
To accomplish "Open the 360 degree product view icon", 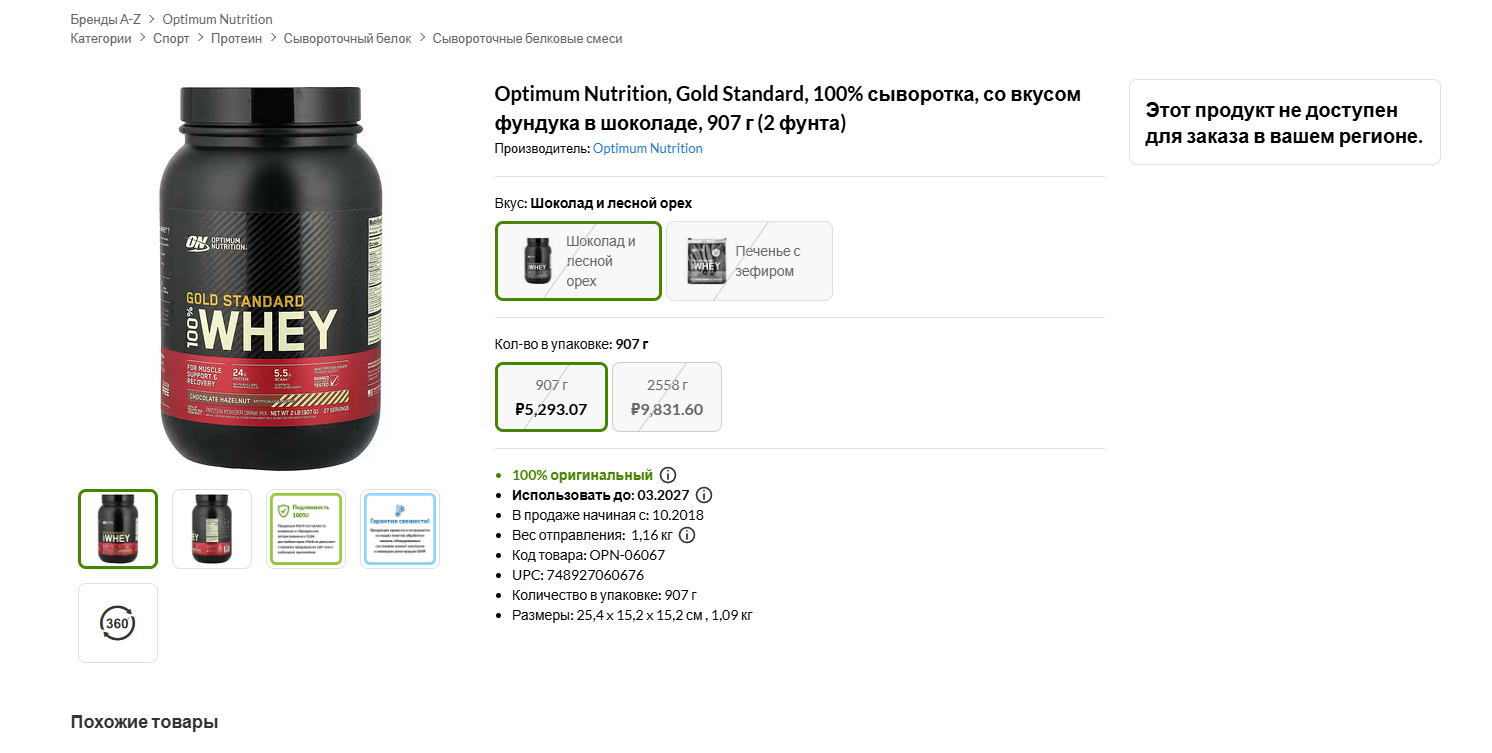I will (118, 623).
